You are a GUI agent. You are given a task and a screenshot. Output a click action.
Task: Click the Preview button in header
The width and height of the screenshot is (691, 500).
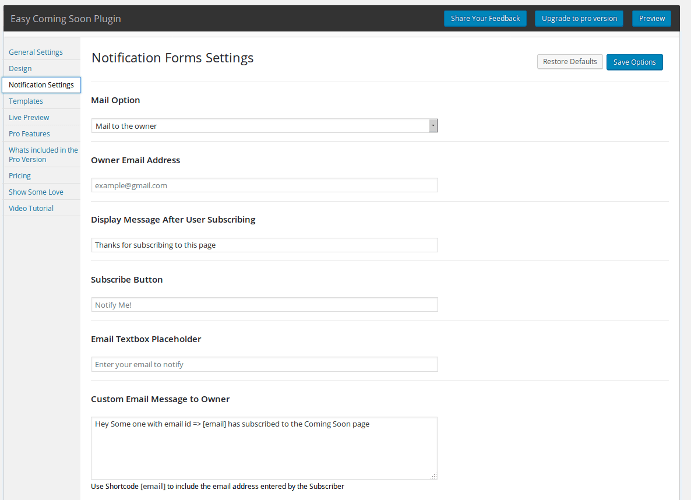[x=652, y=19]
